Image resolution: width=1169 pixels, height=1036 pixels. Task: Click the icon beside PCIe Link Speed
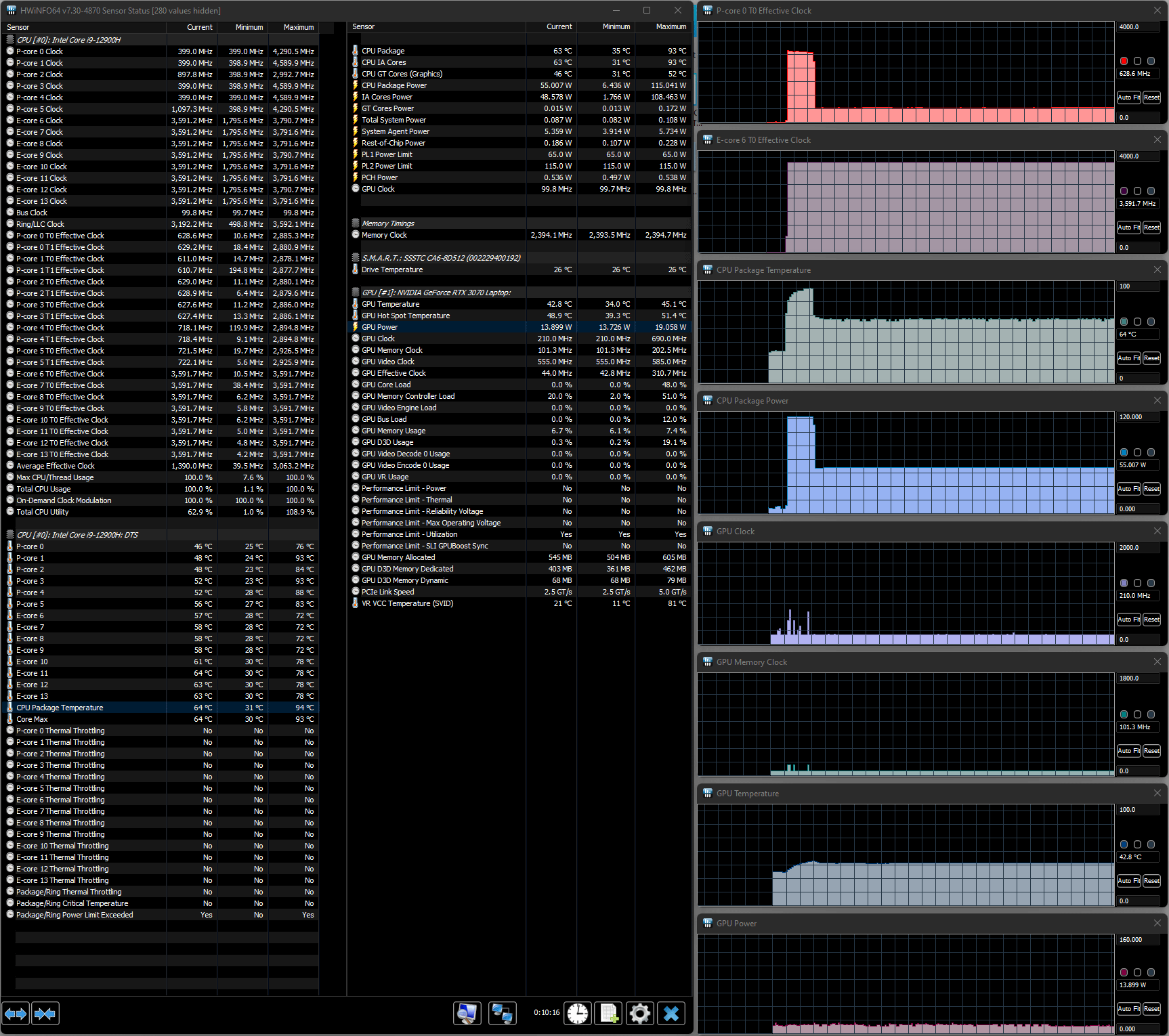(x=356, y=592)
